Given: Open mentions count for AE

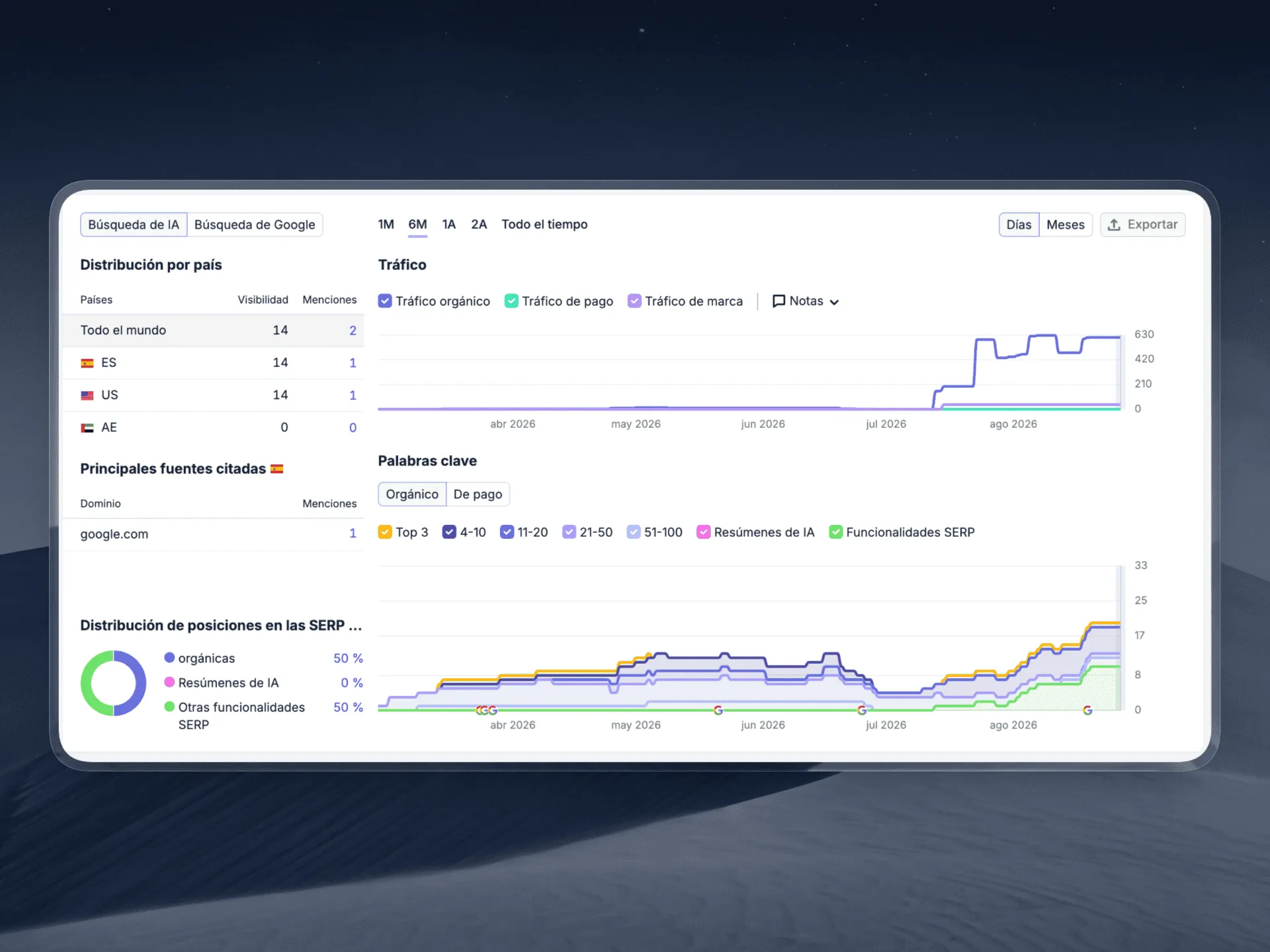Looking at the screenshot, I should tap(353, 428).
